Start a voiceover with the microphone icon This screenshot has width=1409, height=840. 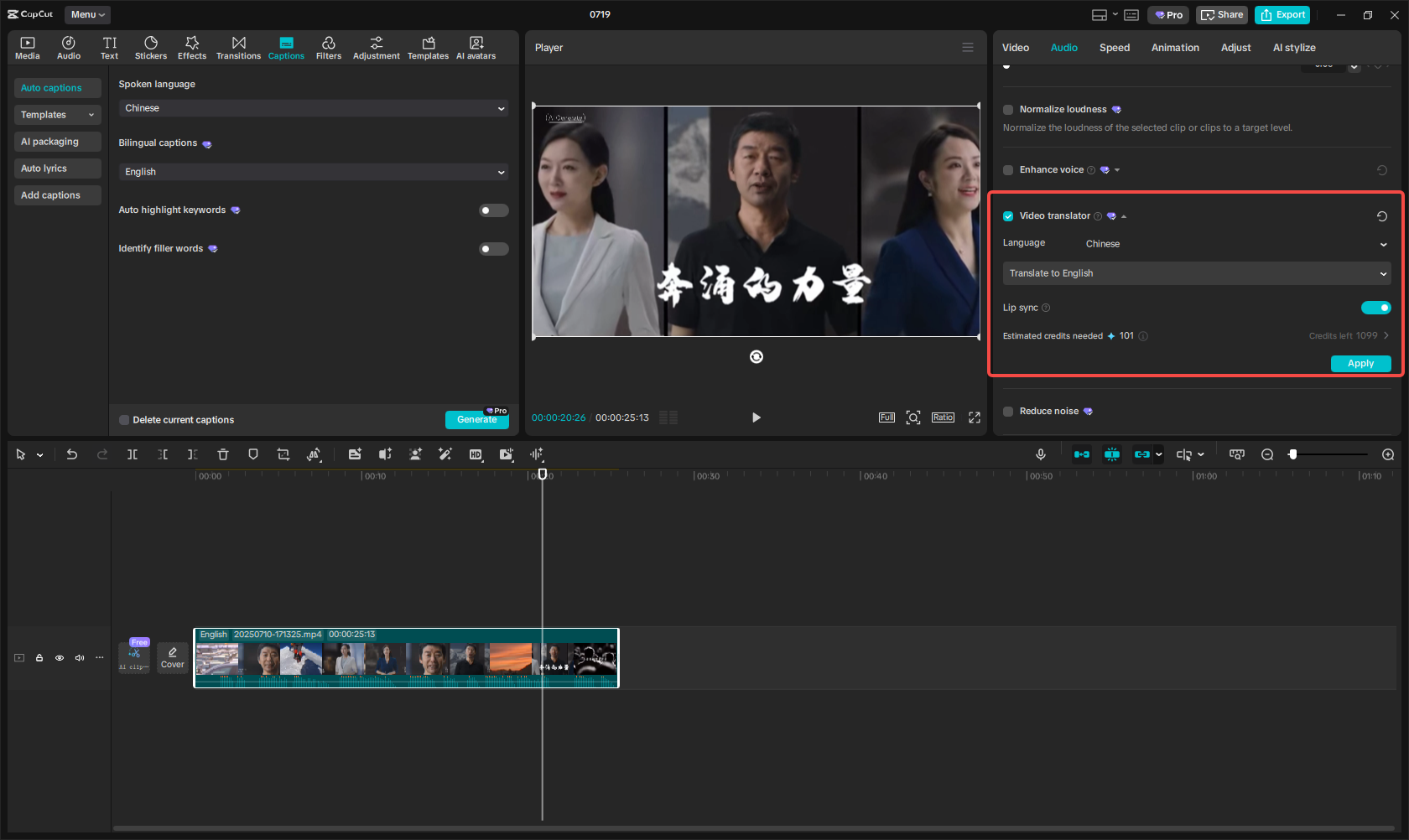1040,454
